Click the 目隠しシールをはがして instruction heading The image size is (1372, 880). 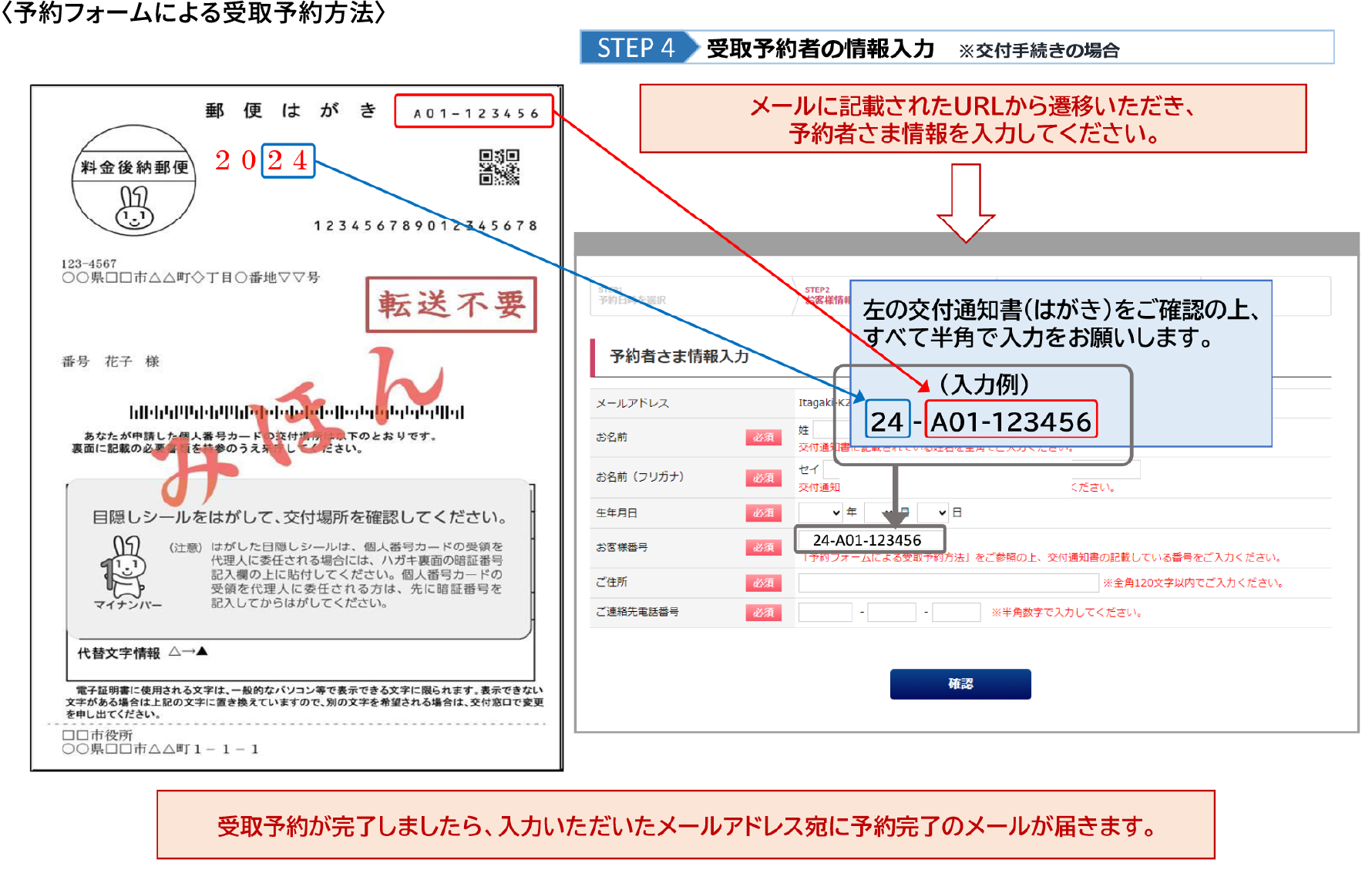click(300, 516)
